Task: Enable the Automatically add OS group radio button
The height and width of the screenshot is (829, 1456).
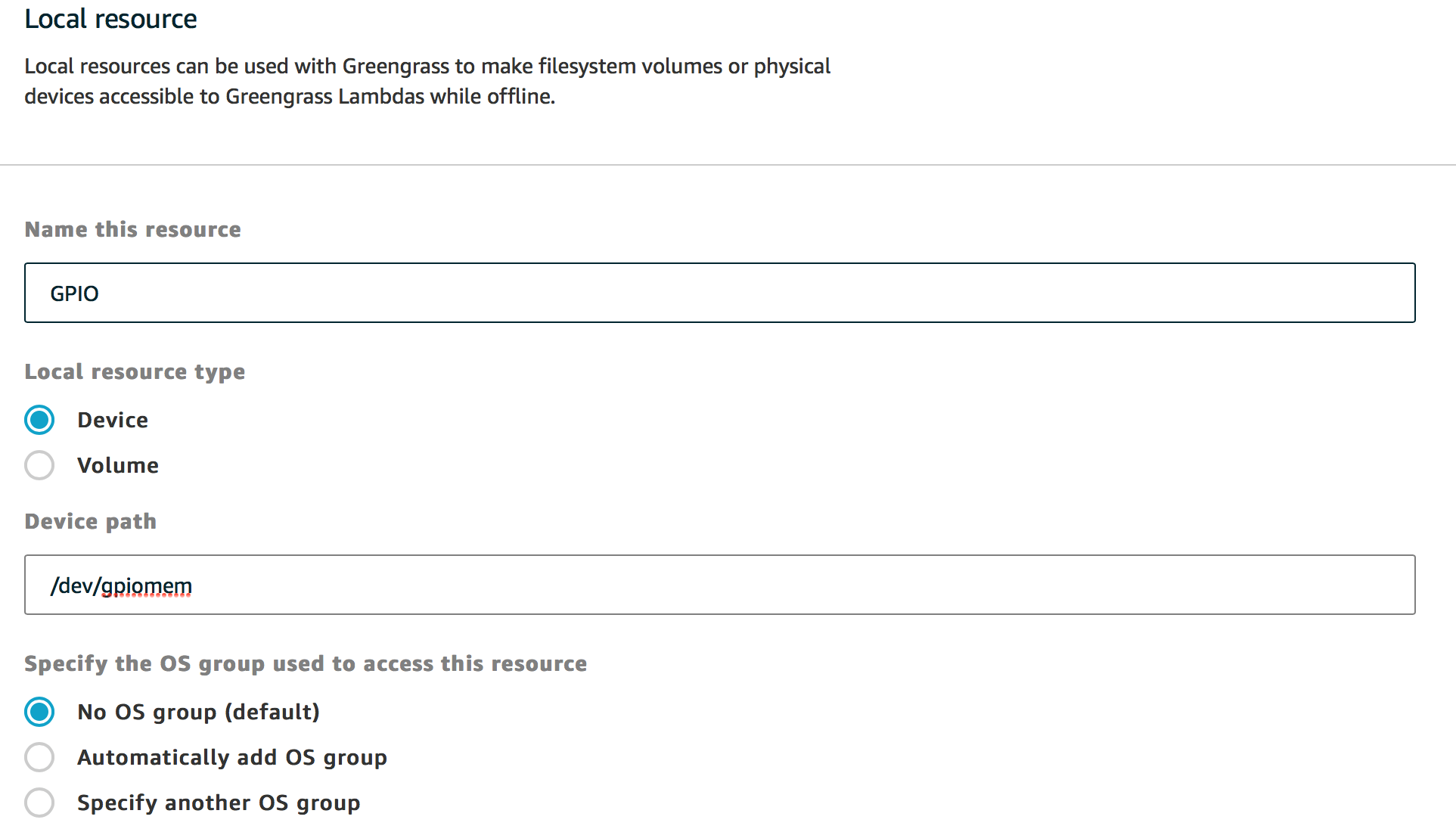Action: 39,757
